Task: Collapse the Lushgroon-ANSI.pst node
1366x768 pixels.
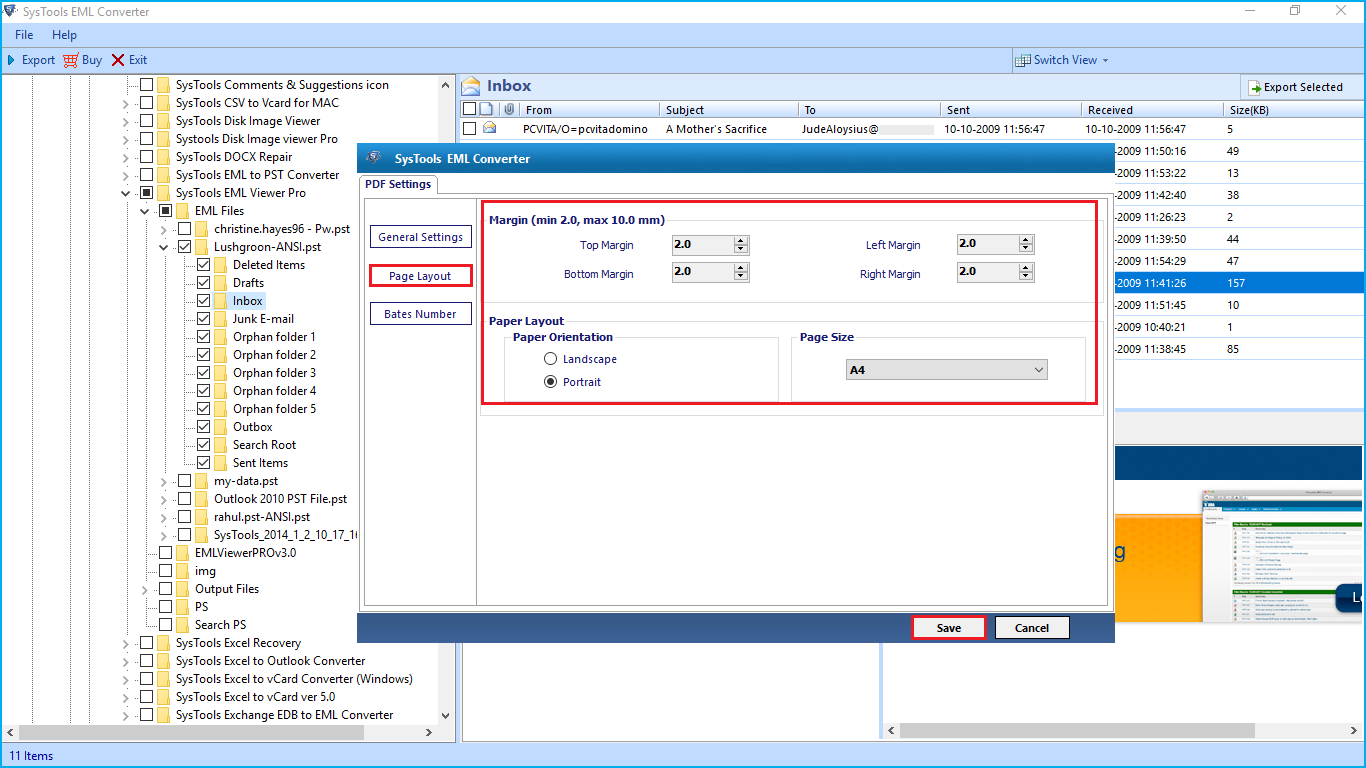Action: (164, 246)
